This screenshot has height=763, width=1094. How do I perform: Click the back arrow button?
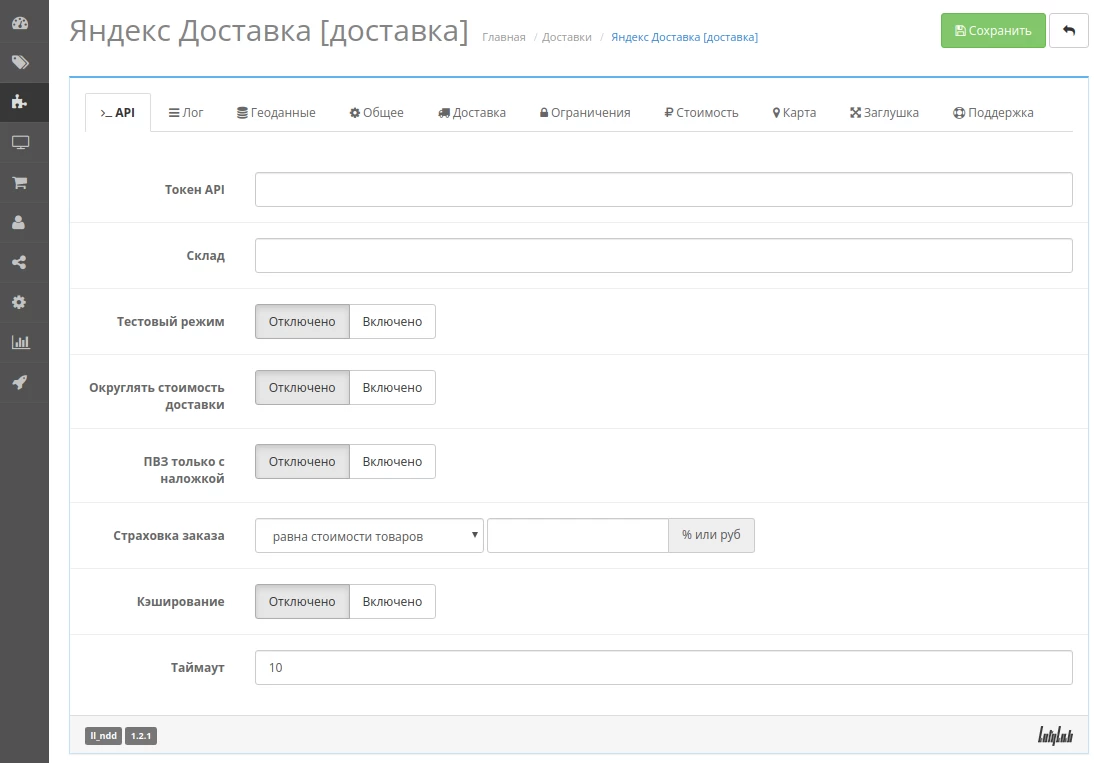(1068, 31)
